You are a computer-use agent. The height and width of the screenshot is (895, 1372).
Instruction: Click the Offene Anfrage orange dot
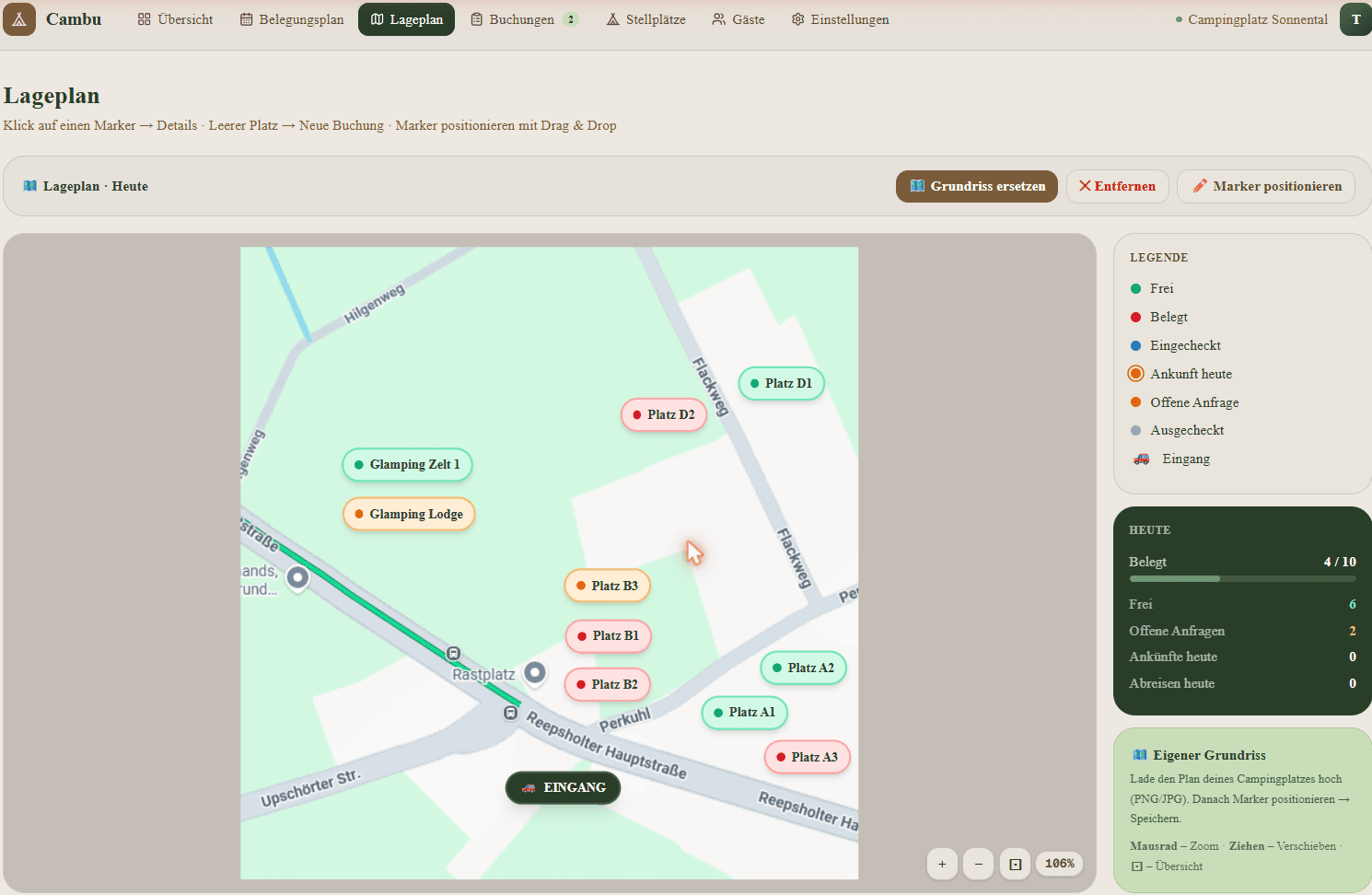tap(1135, 402)
